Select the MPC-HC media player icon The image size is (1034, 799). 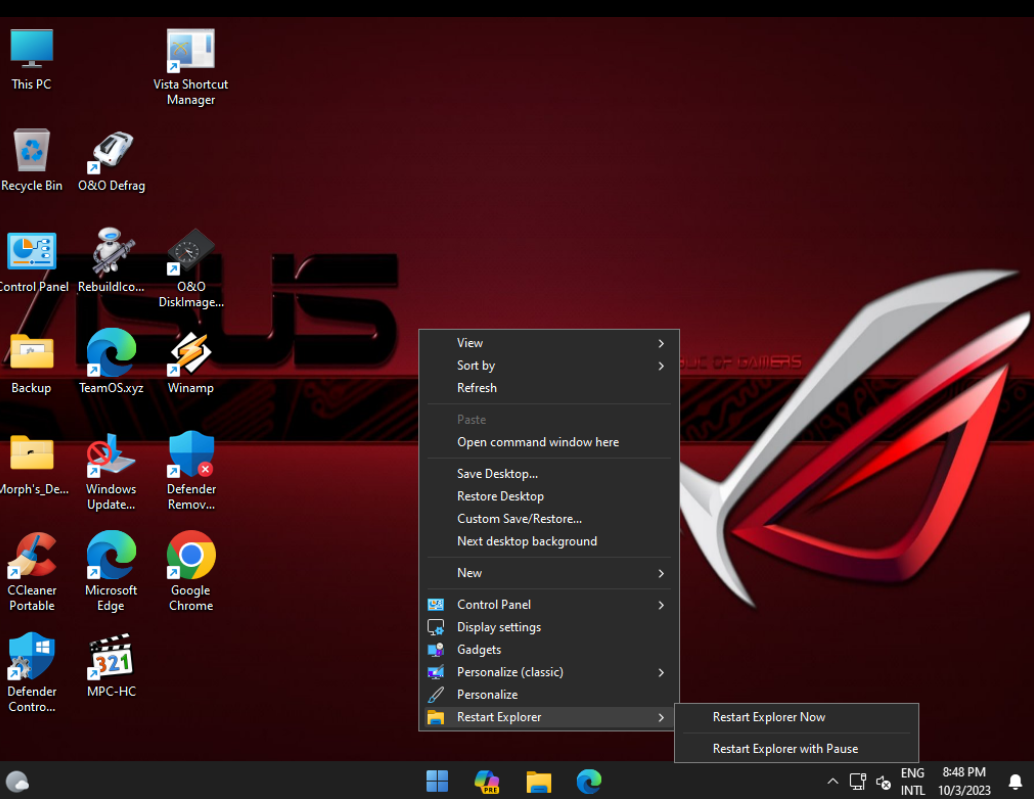(x=111, y=666)
